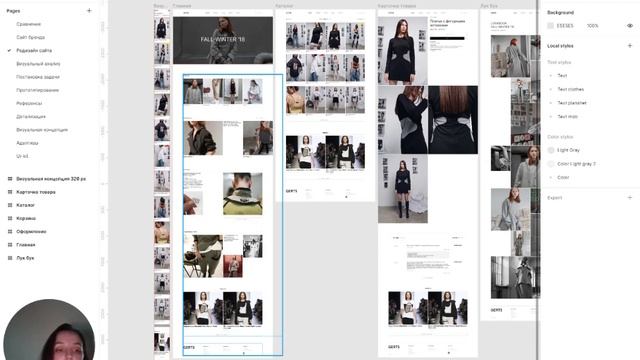Click frame icon next to Оформление layer
This screenshot has height=360, width=640.
pos(10,231)
